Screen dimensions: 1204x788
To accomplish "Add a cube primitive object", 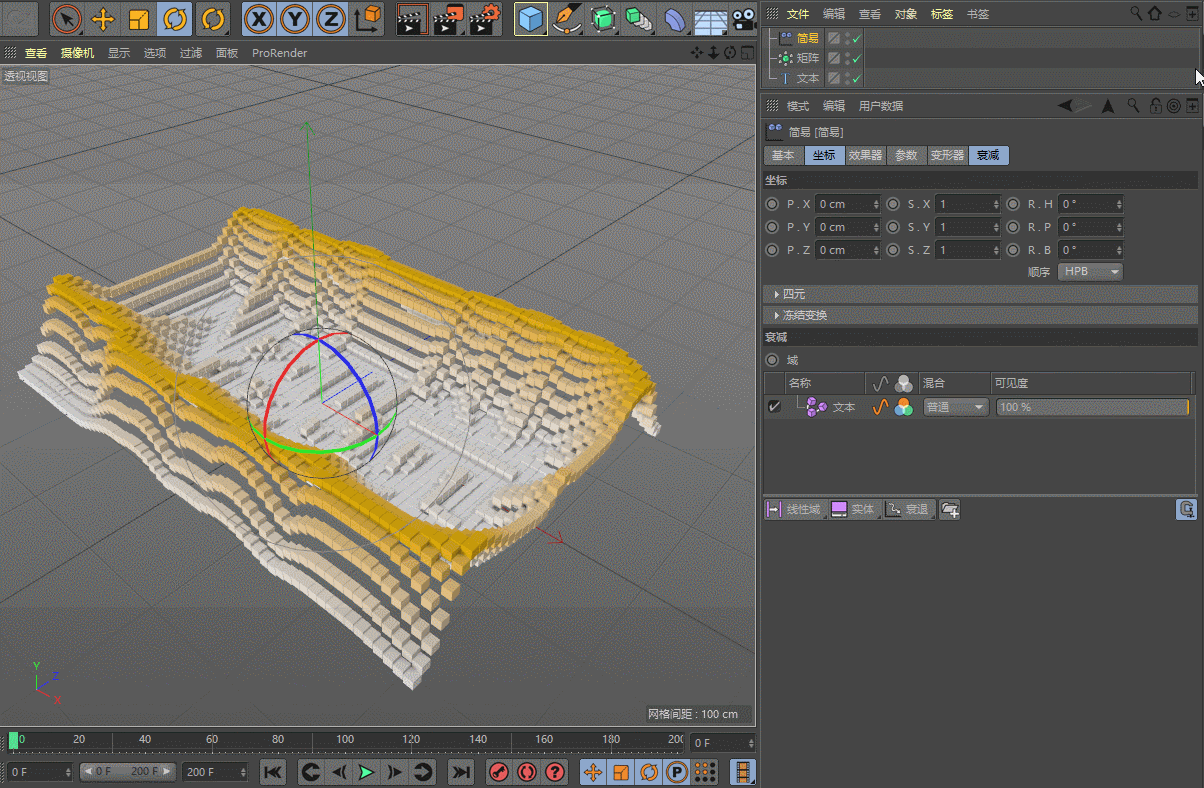I will (531, 18).
